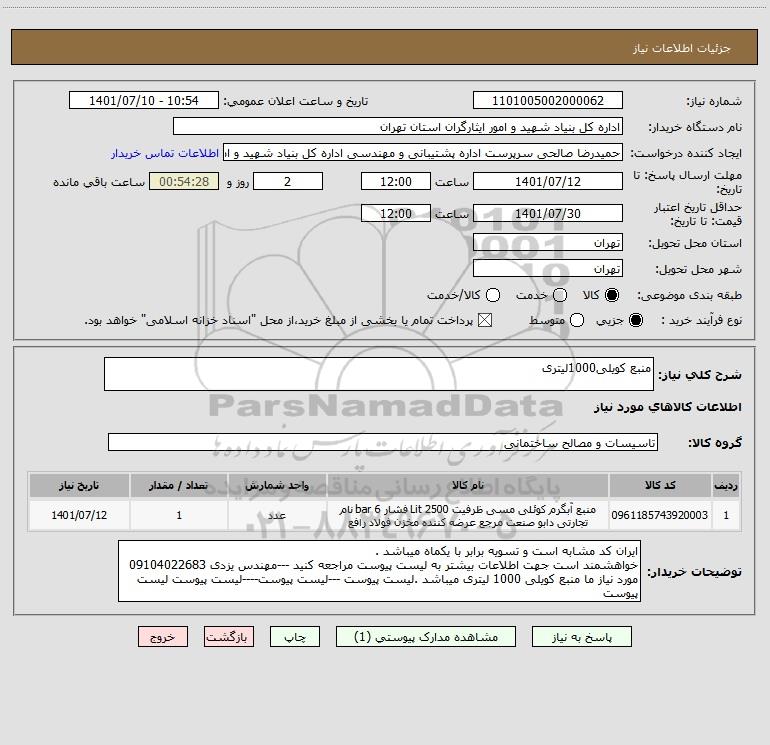Click the countdown timer 00:54:28
This screenshot has height=745, width=770.
click(x=184, y=181)
